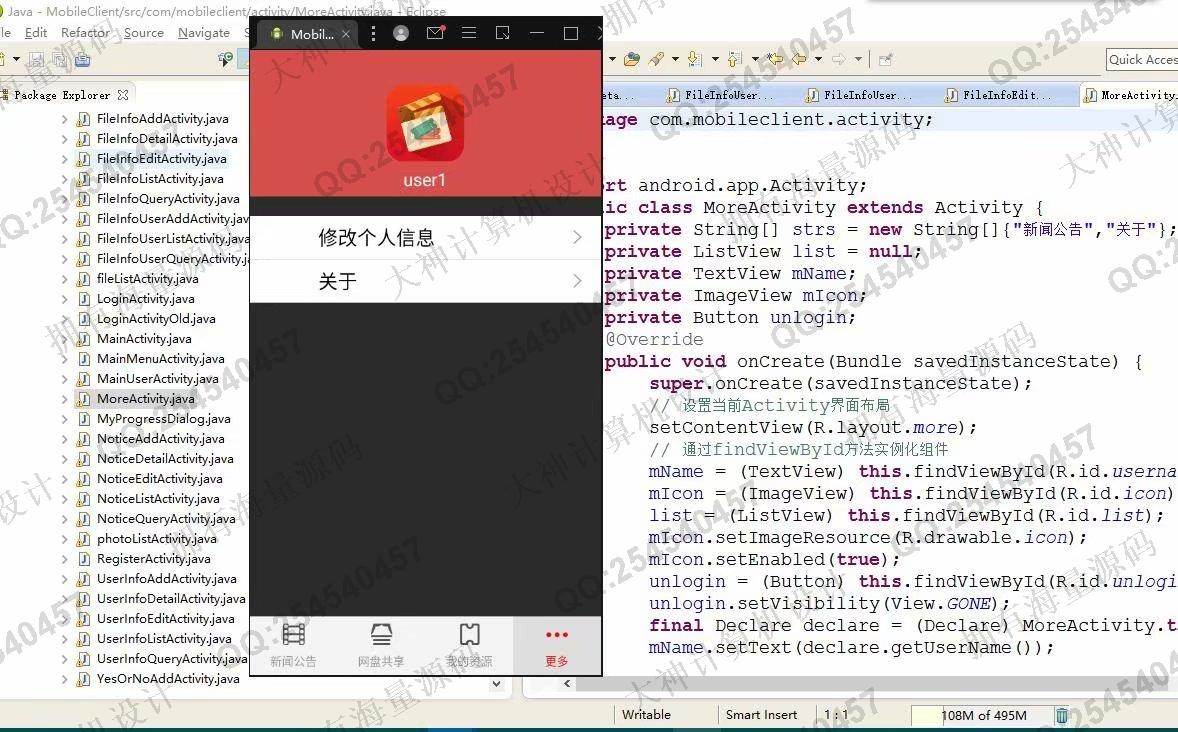1178x732 pixels.
Task: Open the emulator mail notification icon
Action: coord(435,33)
